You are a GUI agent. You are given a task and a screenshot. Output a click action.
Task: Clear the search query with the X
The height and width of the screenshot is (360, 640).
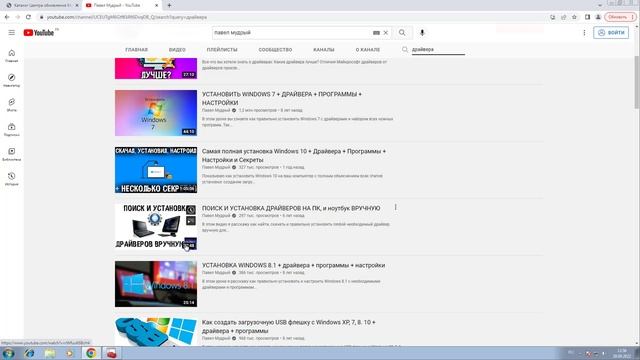coord(386,33)
